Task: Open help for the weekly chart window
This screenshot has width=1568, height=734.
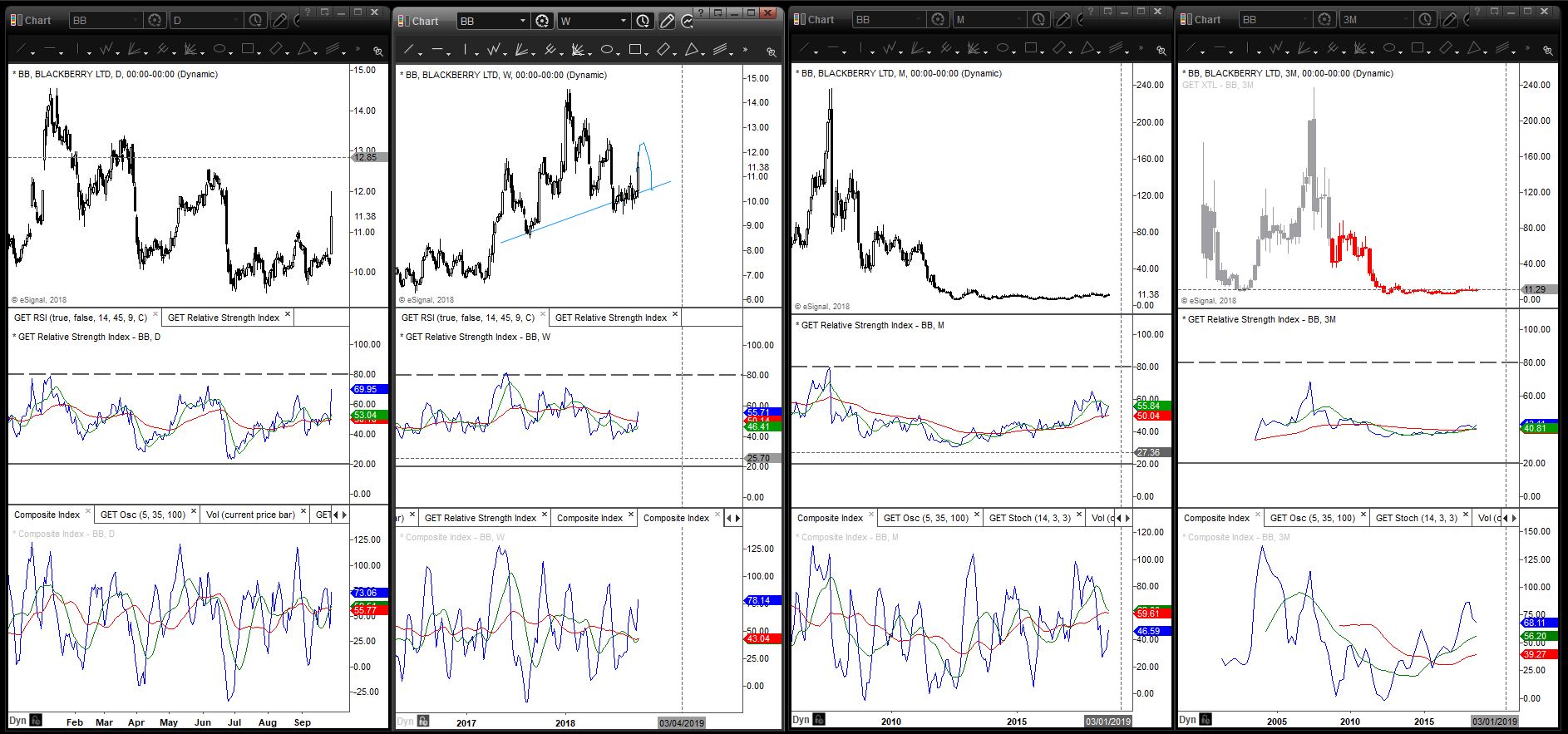Action: point(703,12)
